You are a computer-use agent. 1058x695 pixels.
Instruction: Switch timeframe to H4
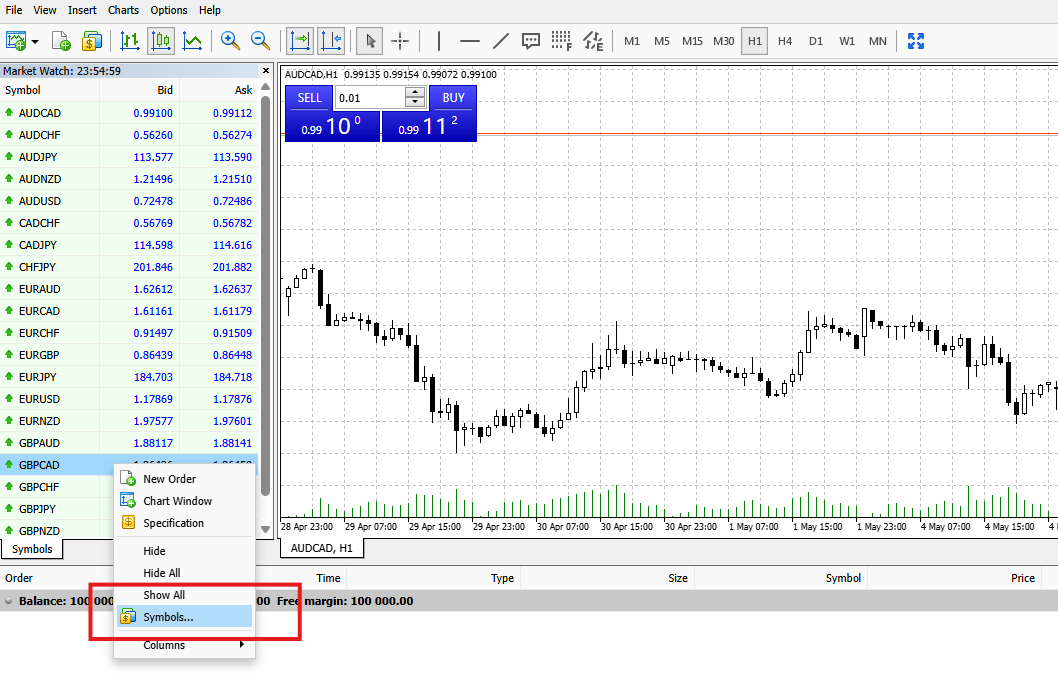point(785,41)
